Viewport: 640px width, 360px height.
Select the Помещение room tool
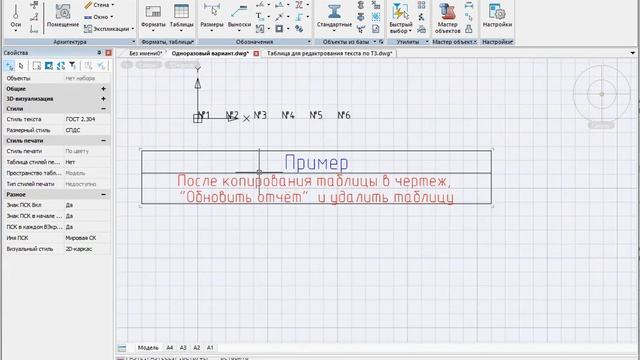[62, 16]
